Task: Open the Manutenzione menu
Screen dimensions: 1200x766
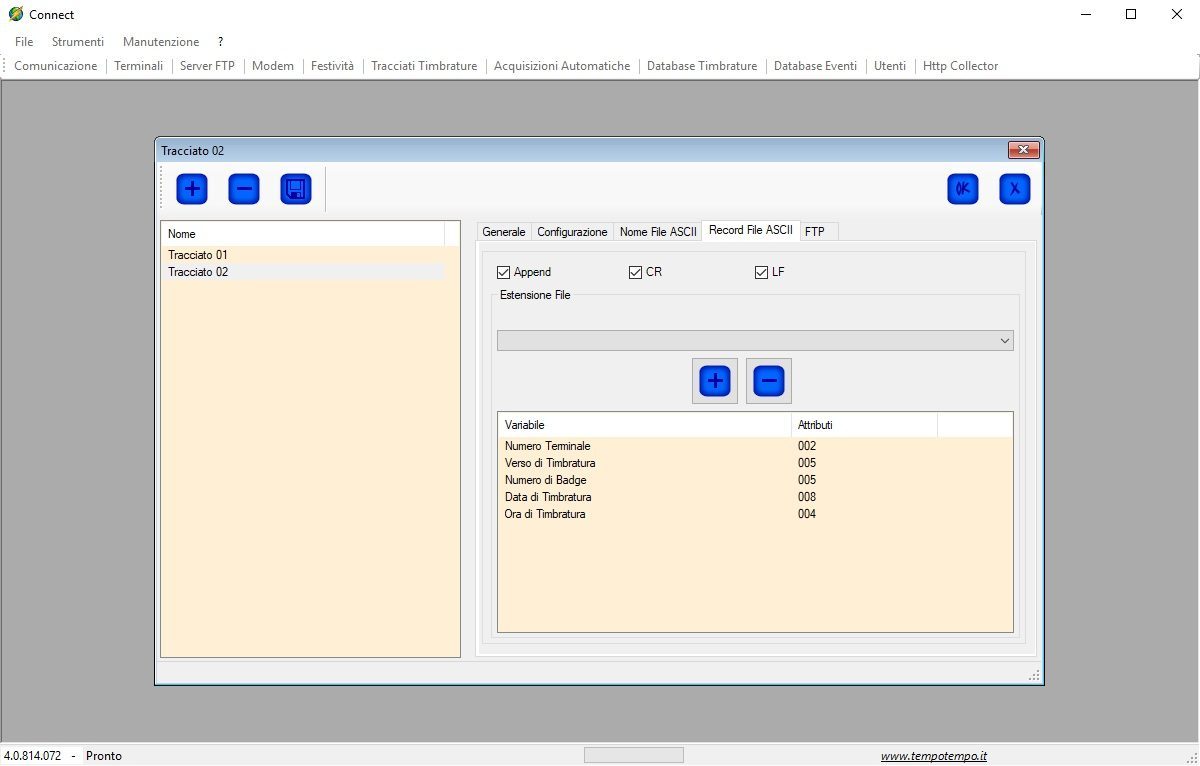Action: pyautogui.click(x=161, y=42)
